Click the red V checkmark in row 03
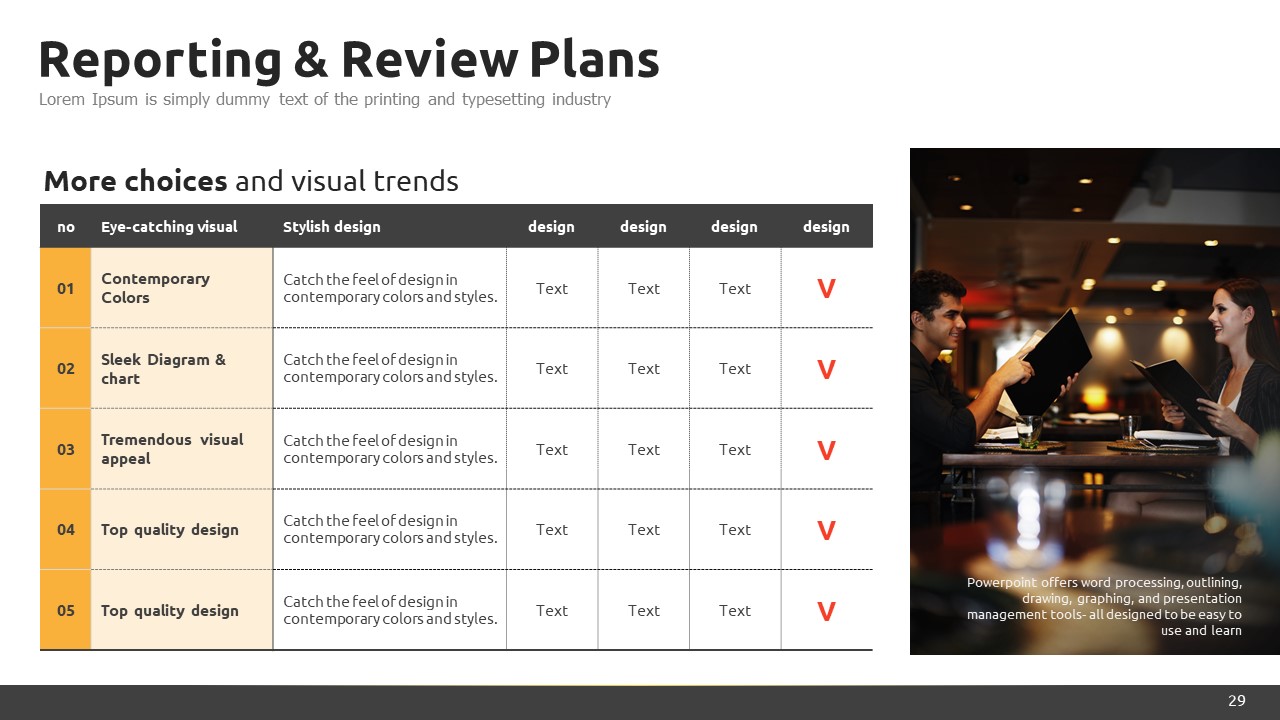1280x720 pixels. coord(826,450)
